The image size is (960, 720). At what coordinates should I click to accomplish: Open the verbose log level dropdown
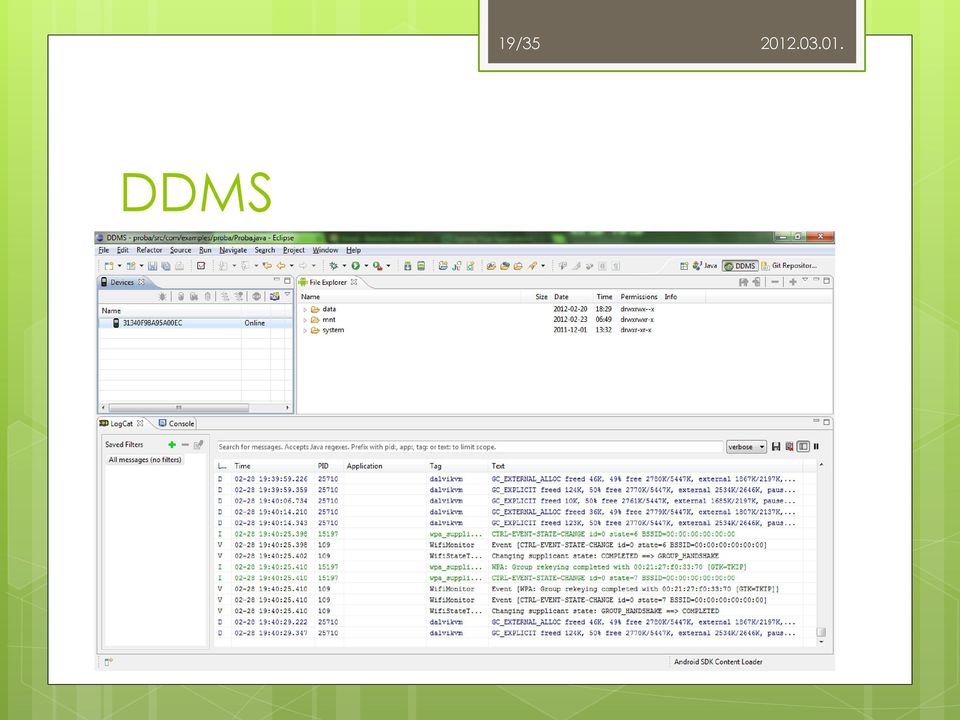point(746,447)
